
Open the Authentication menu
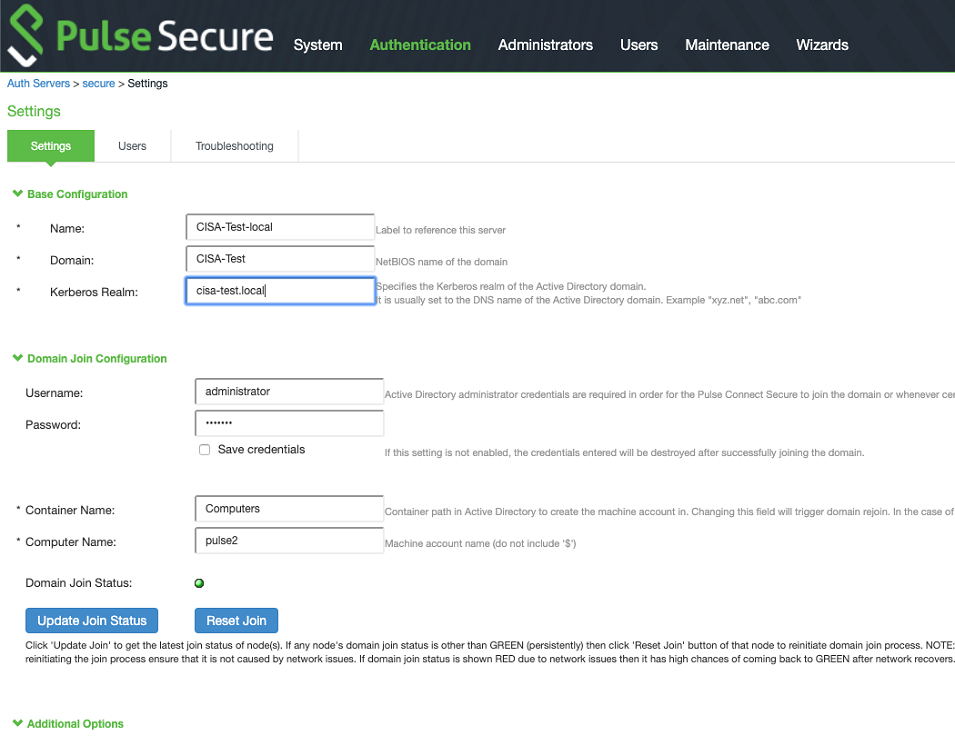pyautogui.click(x=420, y=45)
